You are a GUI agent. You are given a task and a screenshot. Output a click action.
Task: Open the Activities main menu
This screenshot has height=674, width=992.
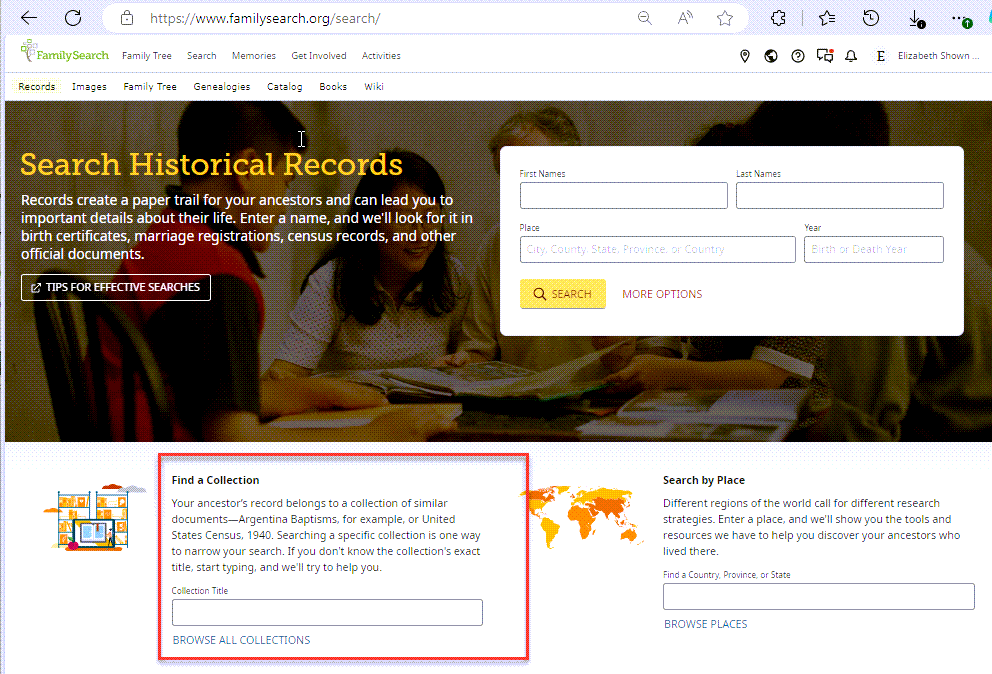coord(381,56)
